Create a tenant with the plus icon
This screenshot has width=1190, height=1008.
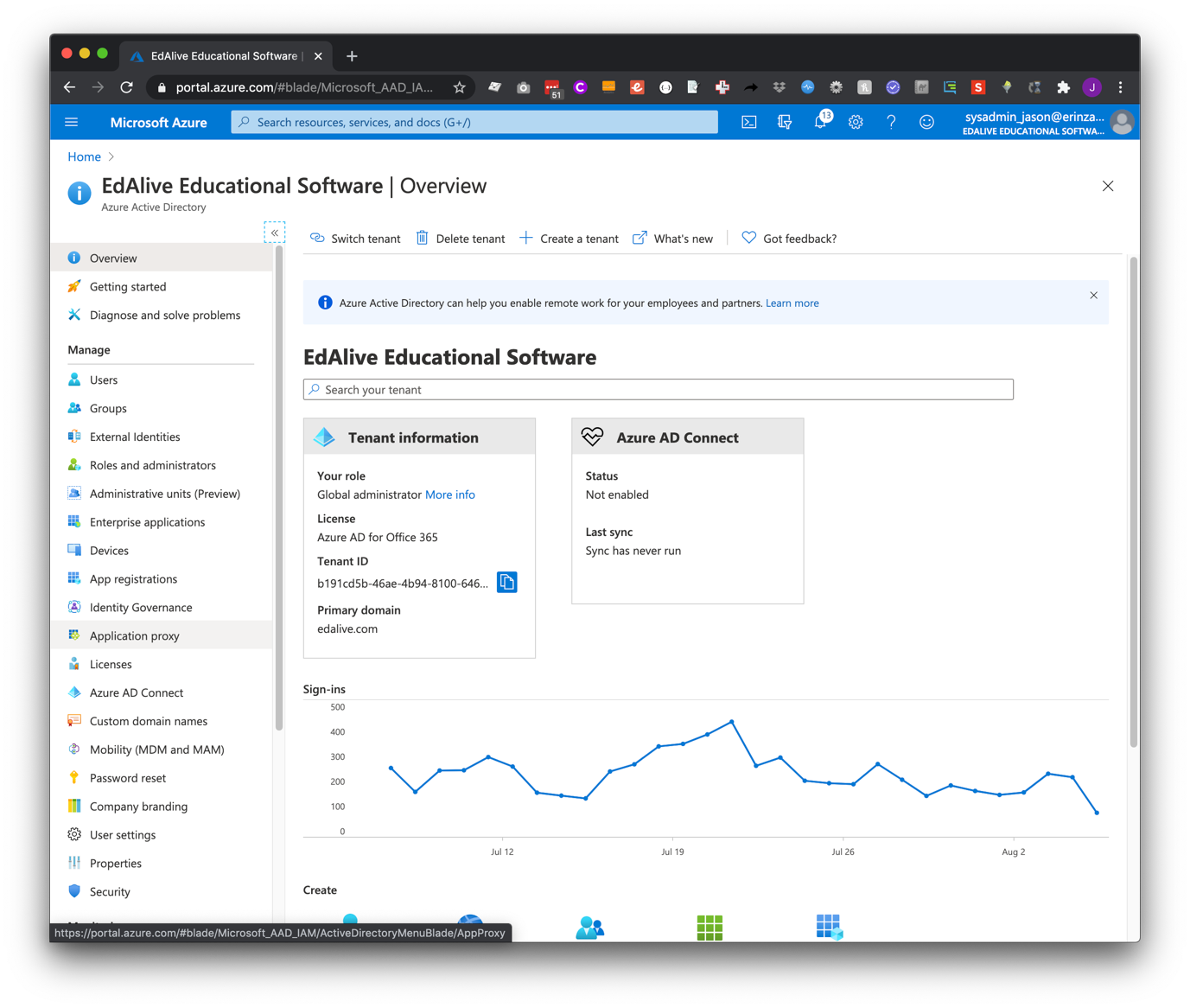tap(525, 238)
